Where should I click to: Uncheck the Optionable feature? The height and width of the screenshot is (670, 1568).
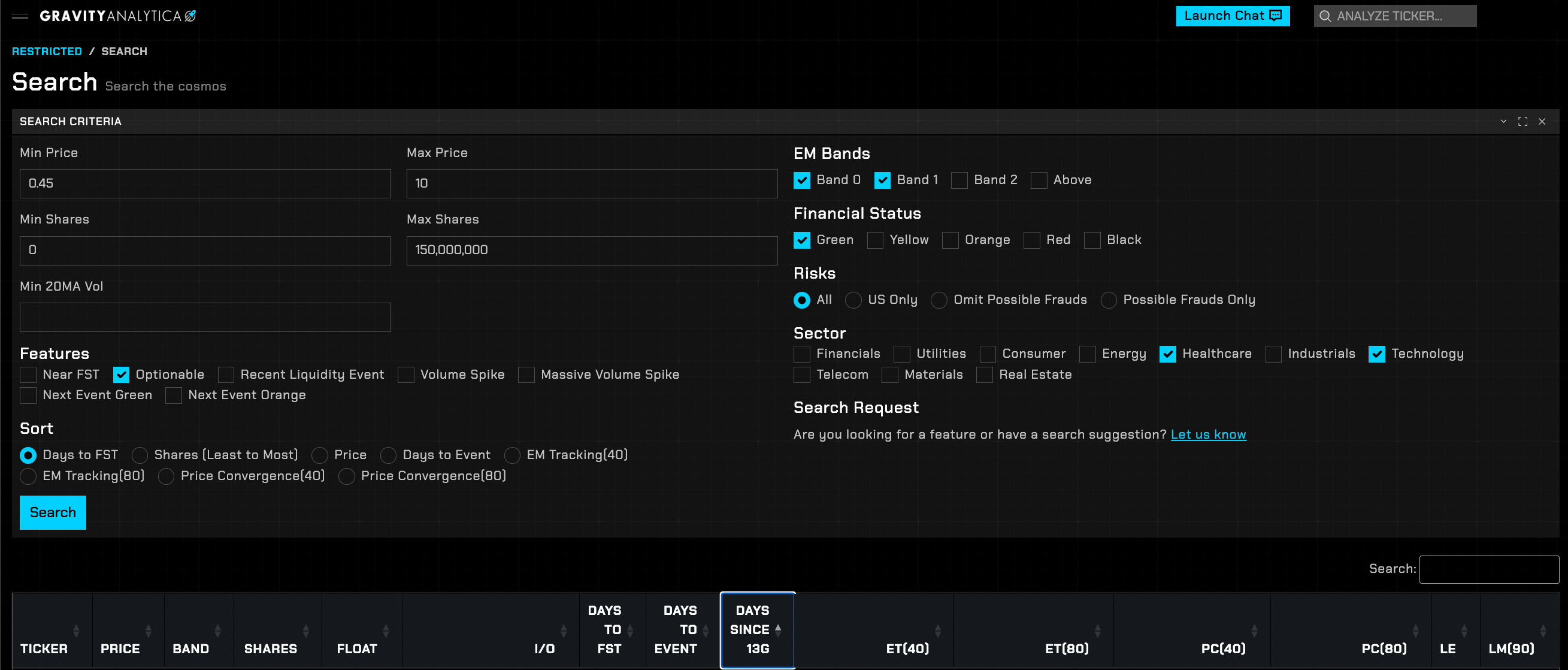click(121, 375)
